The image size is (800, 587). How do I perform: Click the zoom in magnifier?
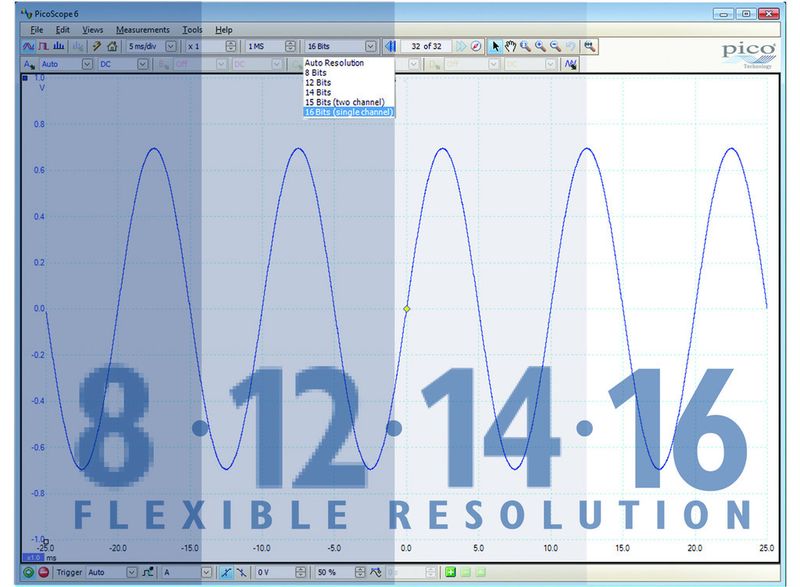(x=540, y=46)
